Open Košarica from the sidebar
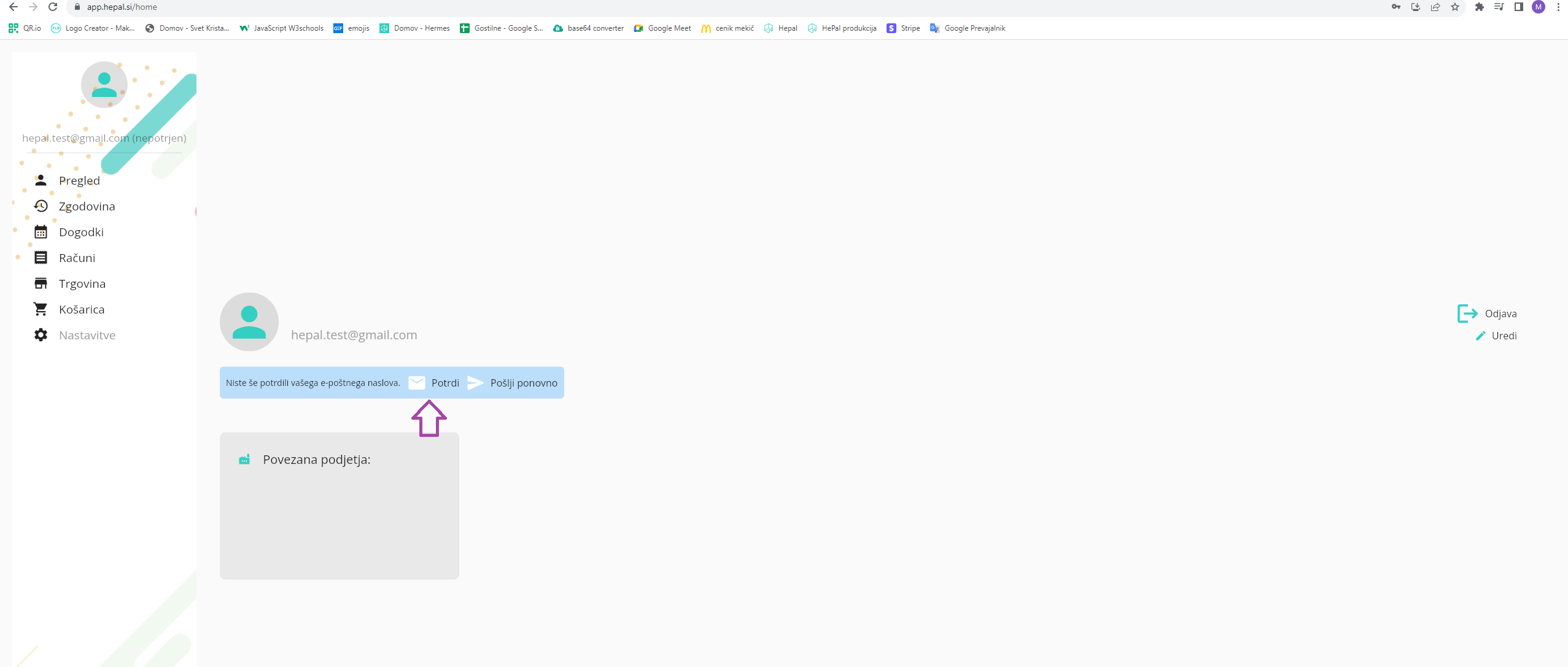The width and height of the screenshot is (1568, 667). point(82,309)
